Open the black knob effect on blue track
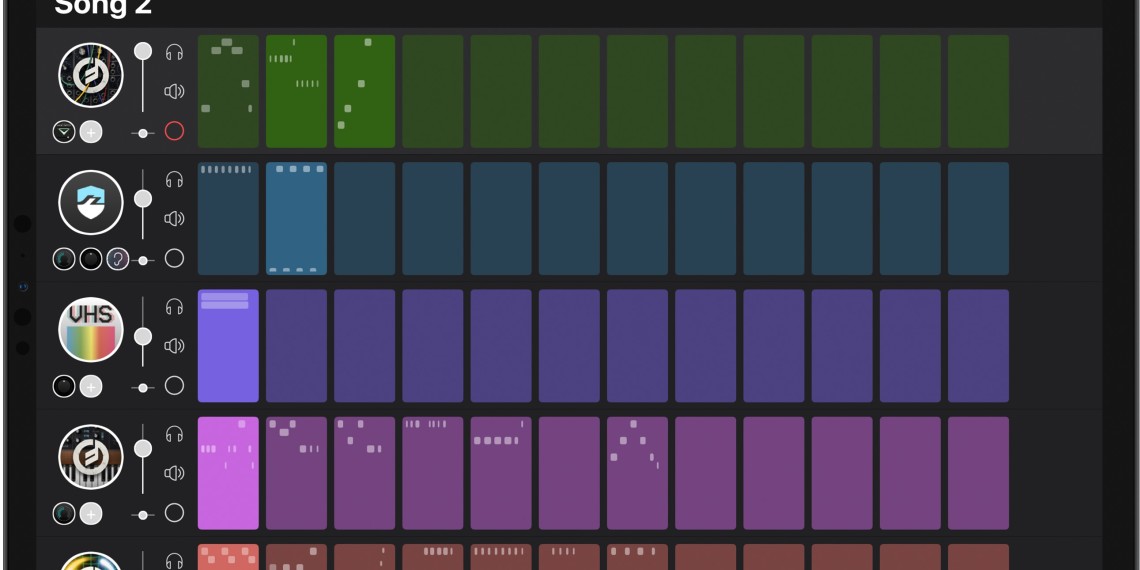Viewport: 1140px width, 570px height. 91,259
